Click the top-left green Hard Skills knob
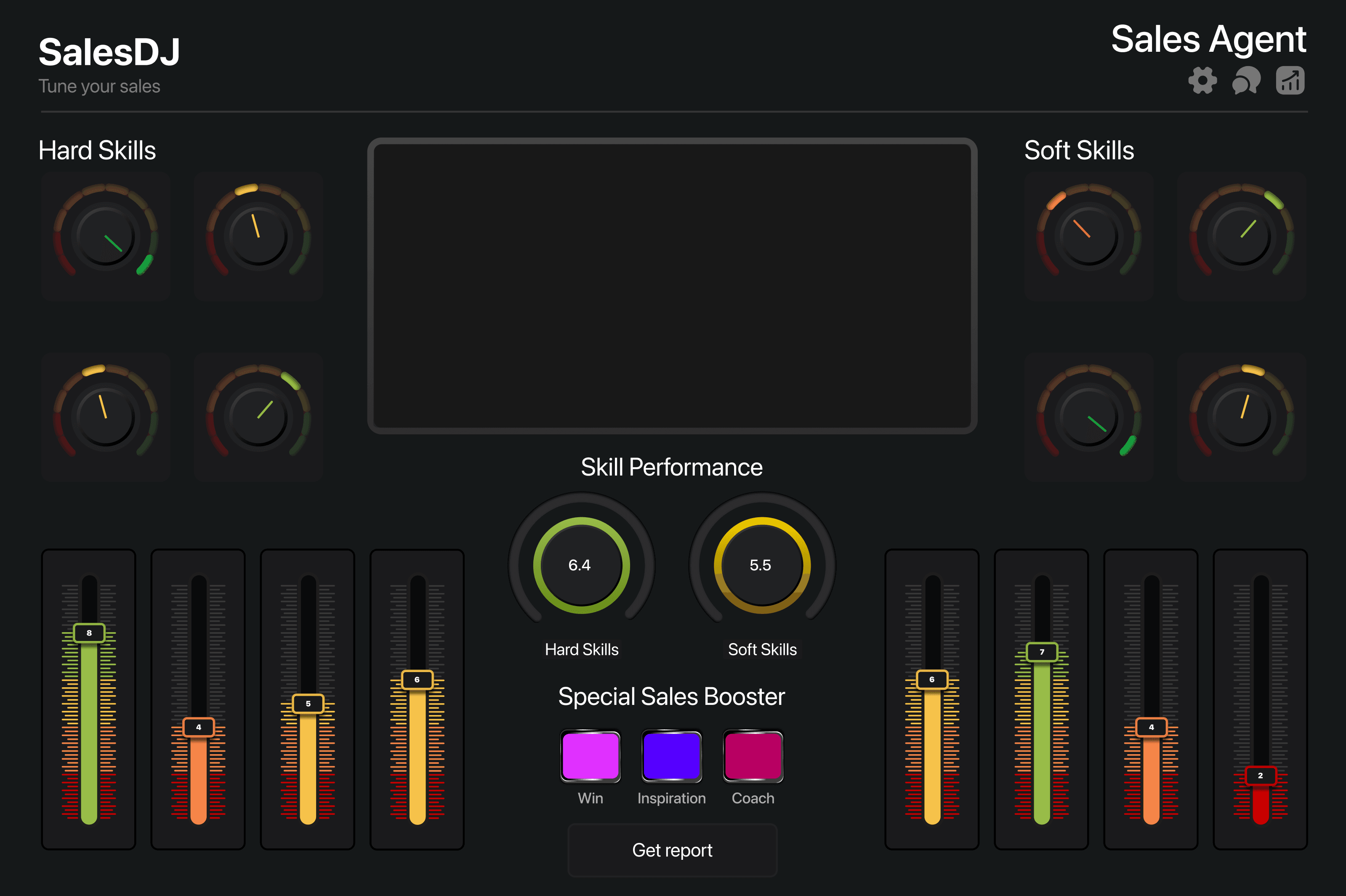This screenshot has width=1346, height=896. click(x=106, y=236)
